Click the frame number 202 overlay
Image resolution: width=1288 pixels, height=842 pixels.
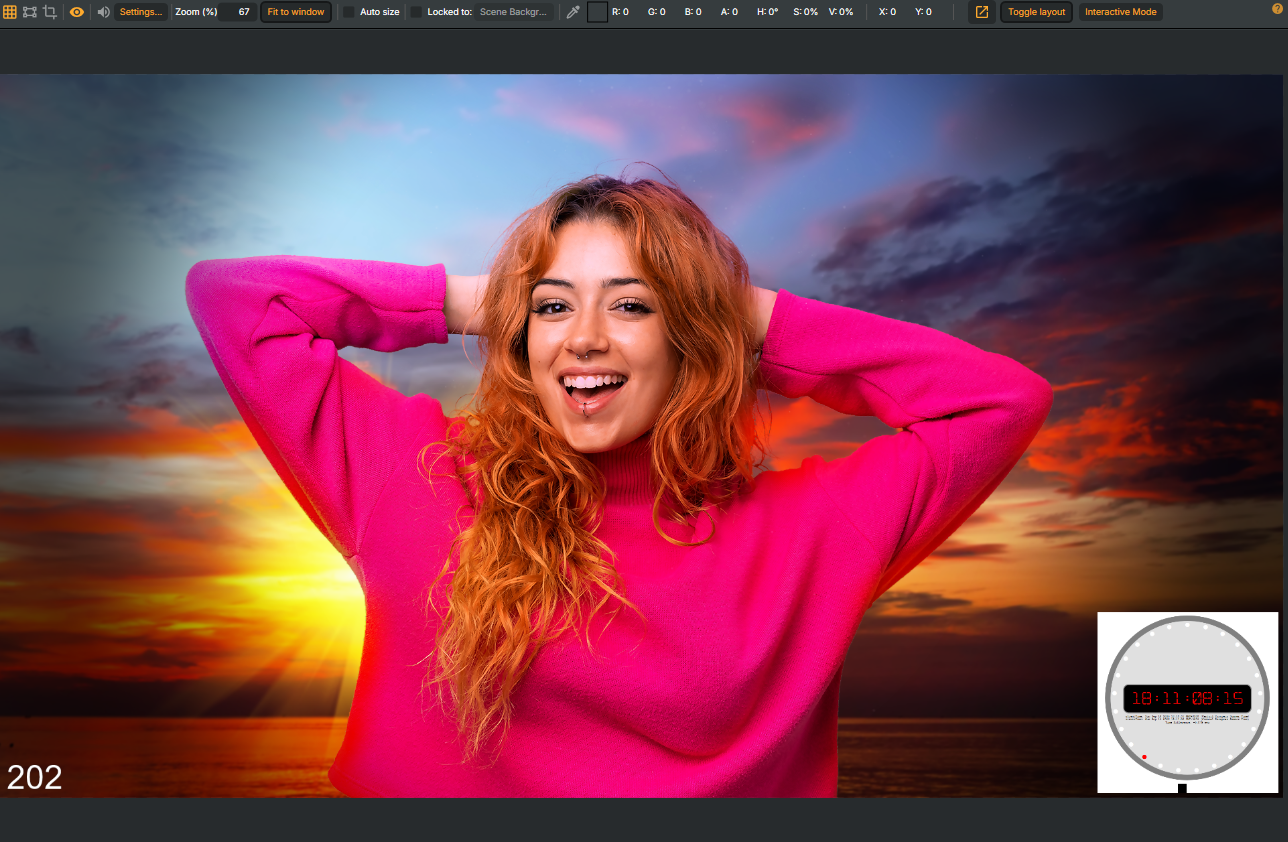(34, 777)
